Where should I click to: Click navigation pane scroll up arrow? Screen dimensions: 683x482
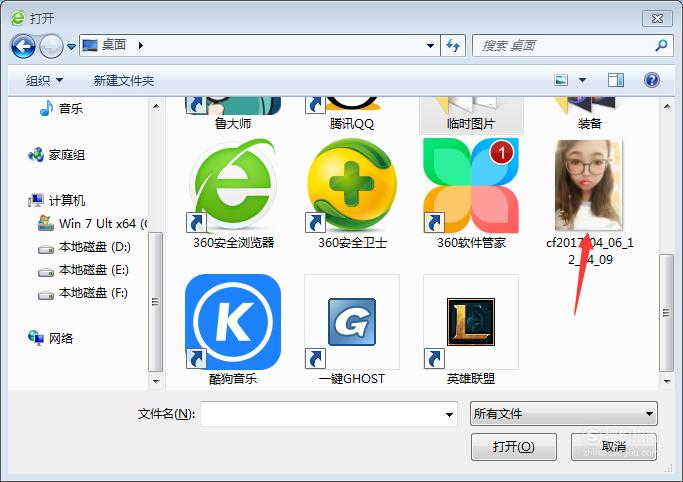(x=156, y=106)
